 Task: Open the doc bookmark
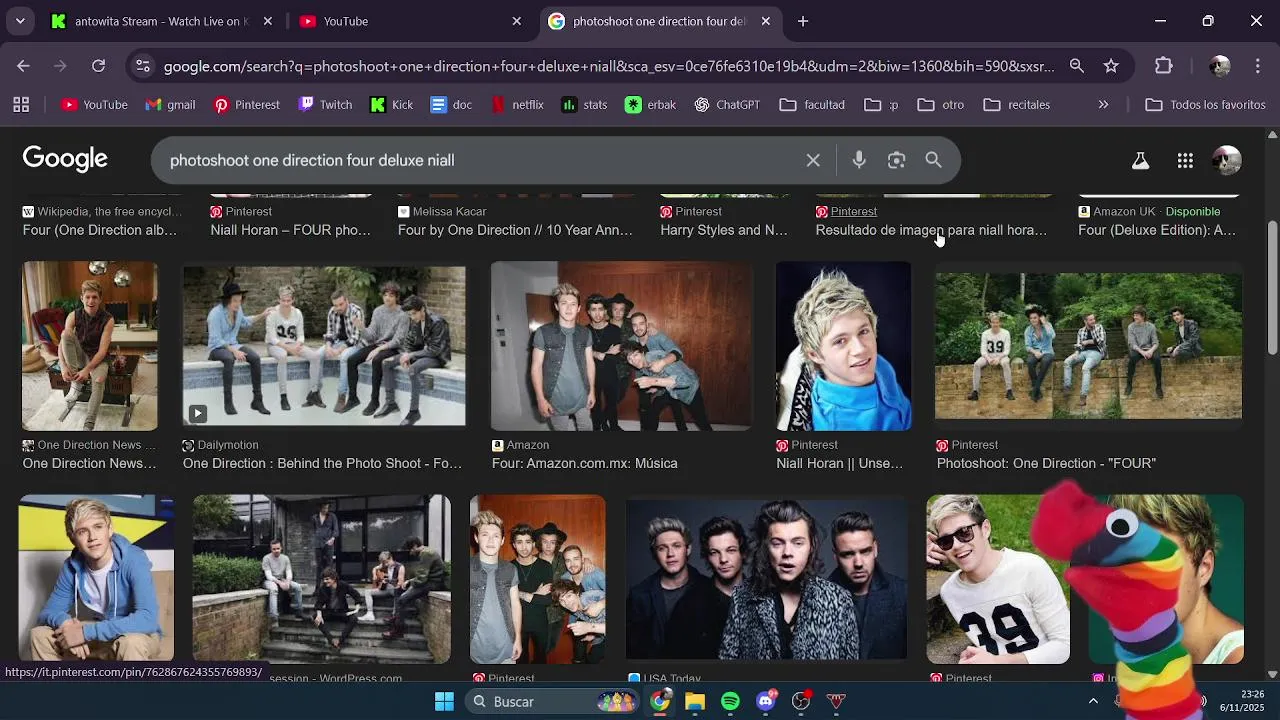click(451, 105)
